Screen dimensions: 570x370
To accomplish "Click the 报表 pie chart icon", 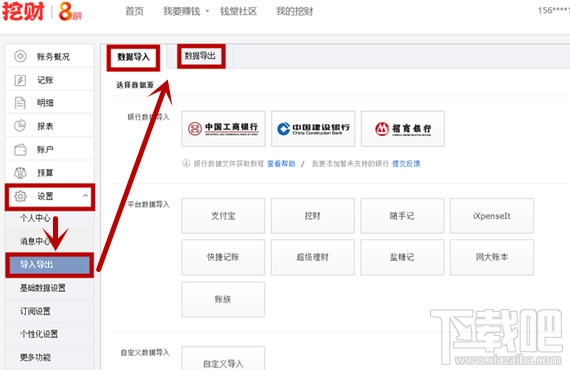I will point(20,126).
